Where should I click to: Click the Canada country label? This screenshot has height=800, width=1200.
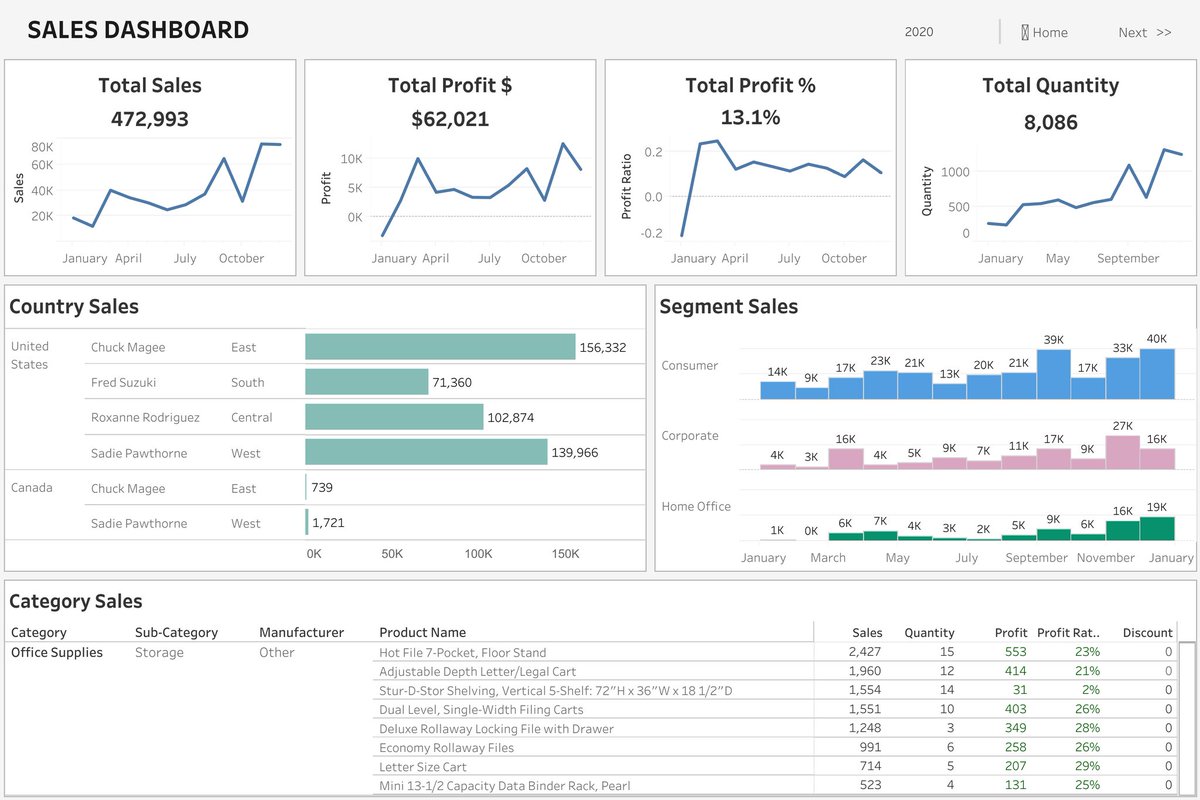31,487
